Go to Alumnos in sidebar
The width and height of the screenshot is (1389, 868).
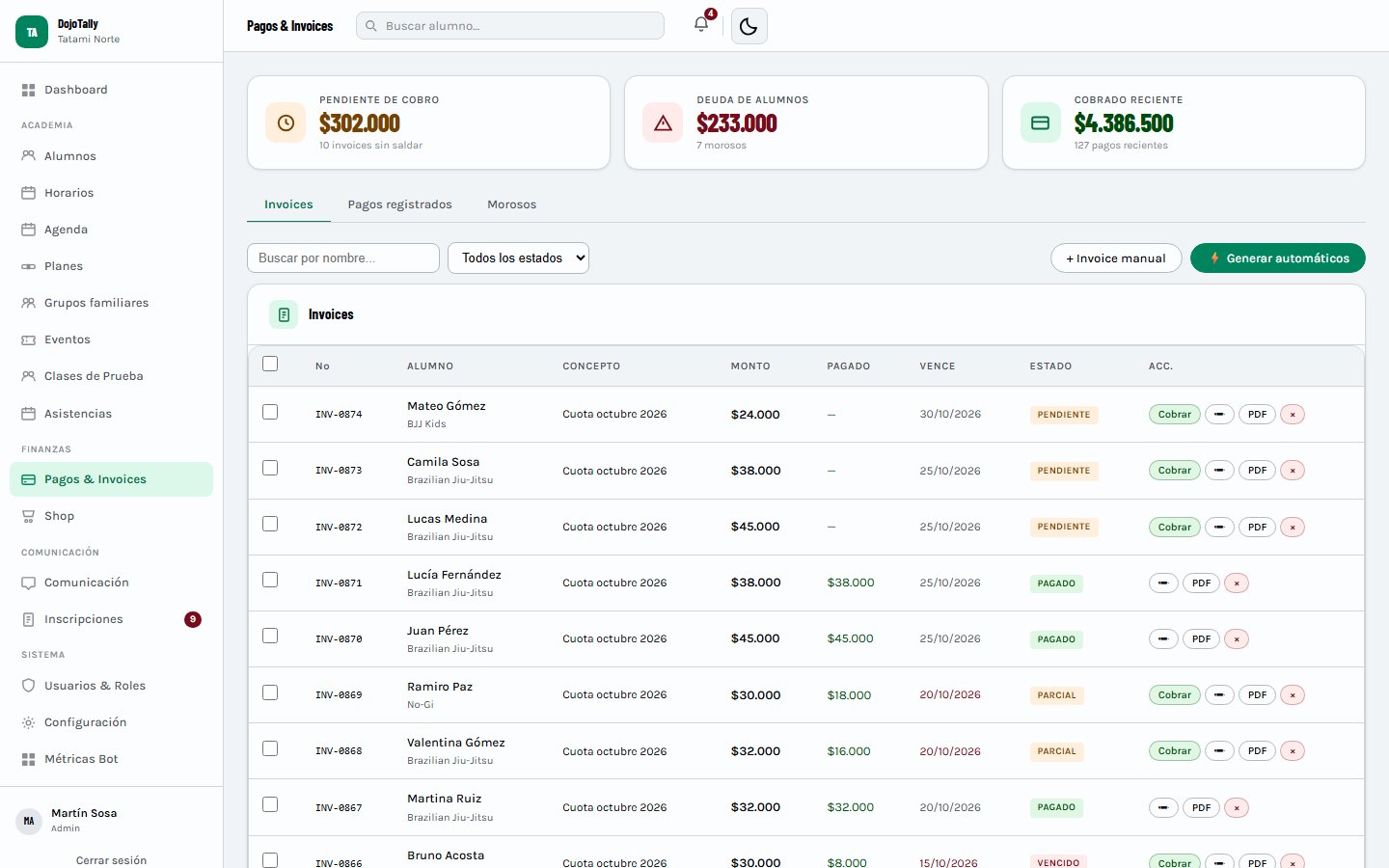(111, 156)
